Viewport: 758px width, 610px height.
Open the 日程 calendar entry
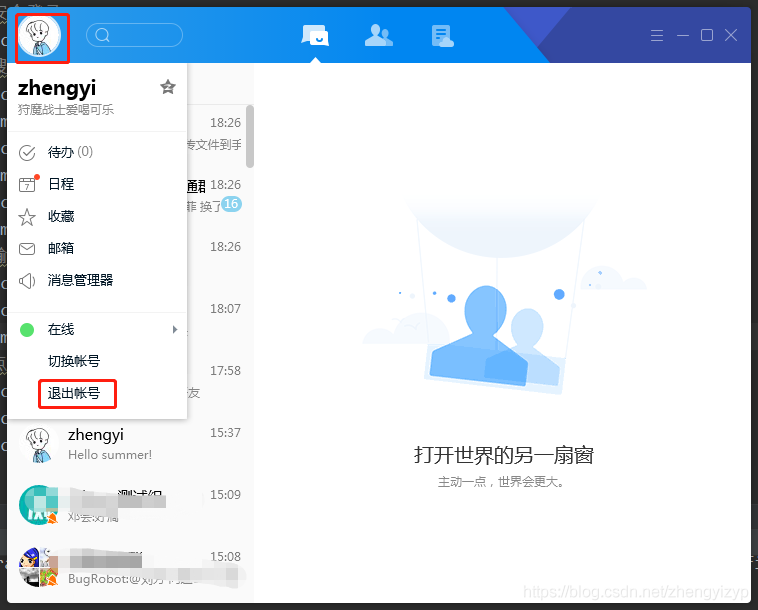60,184
